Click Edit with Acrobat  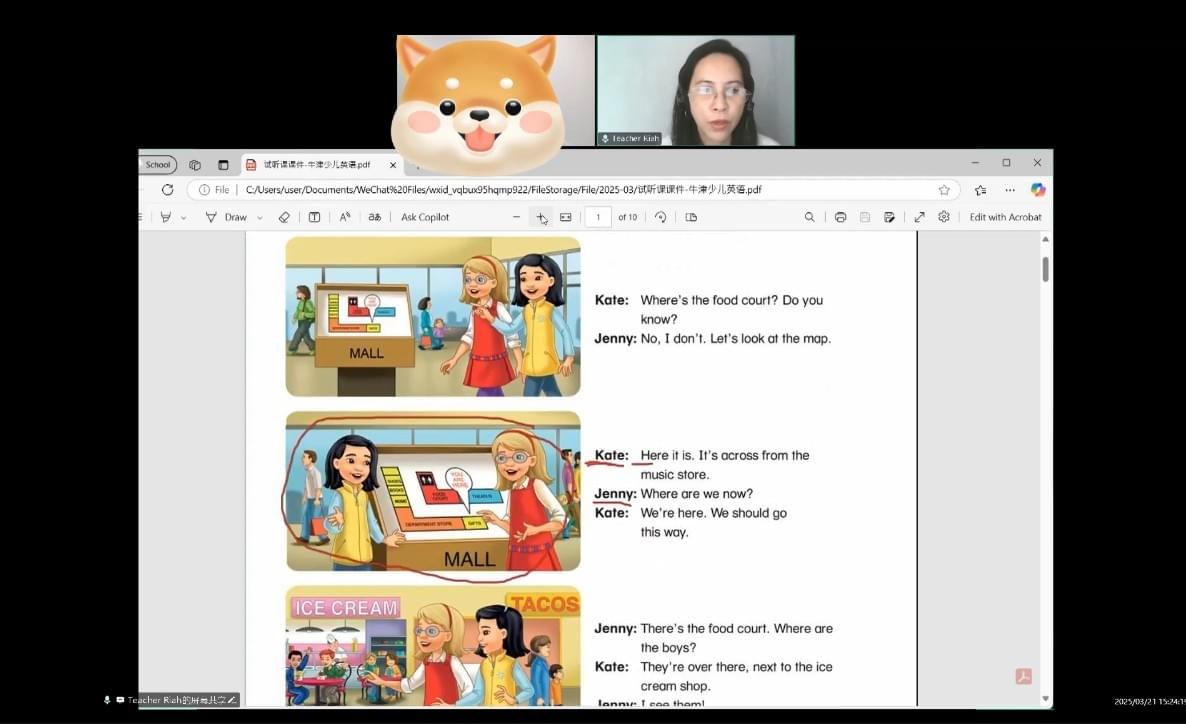coord(1005,217)
